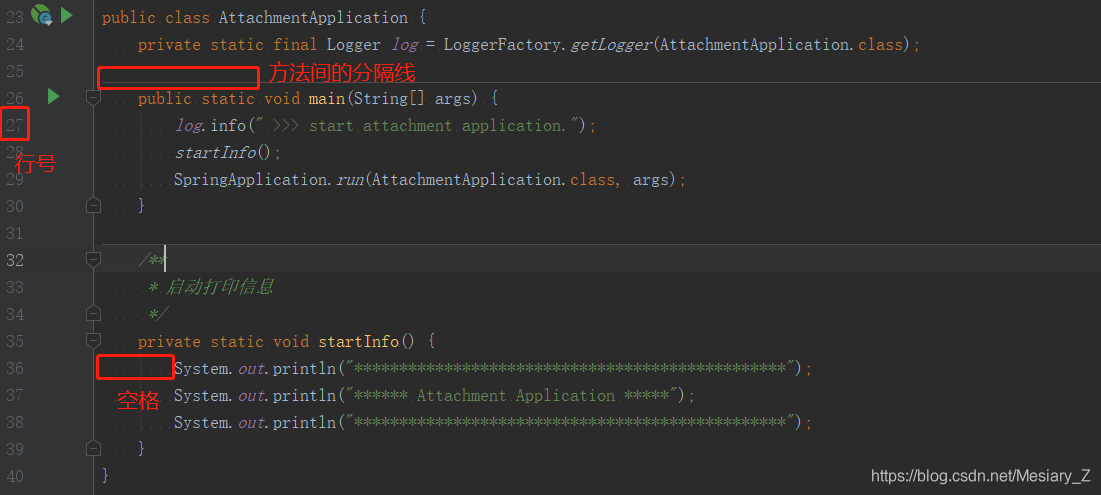
Task: Click the Javadoc opening '/**' on line 32
Action: (x=152, y=260)
